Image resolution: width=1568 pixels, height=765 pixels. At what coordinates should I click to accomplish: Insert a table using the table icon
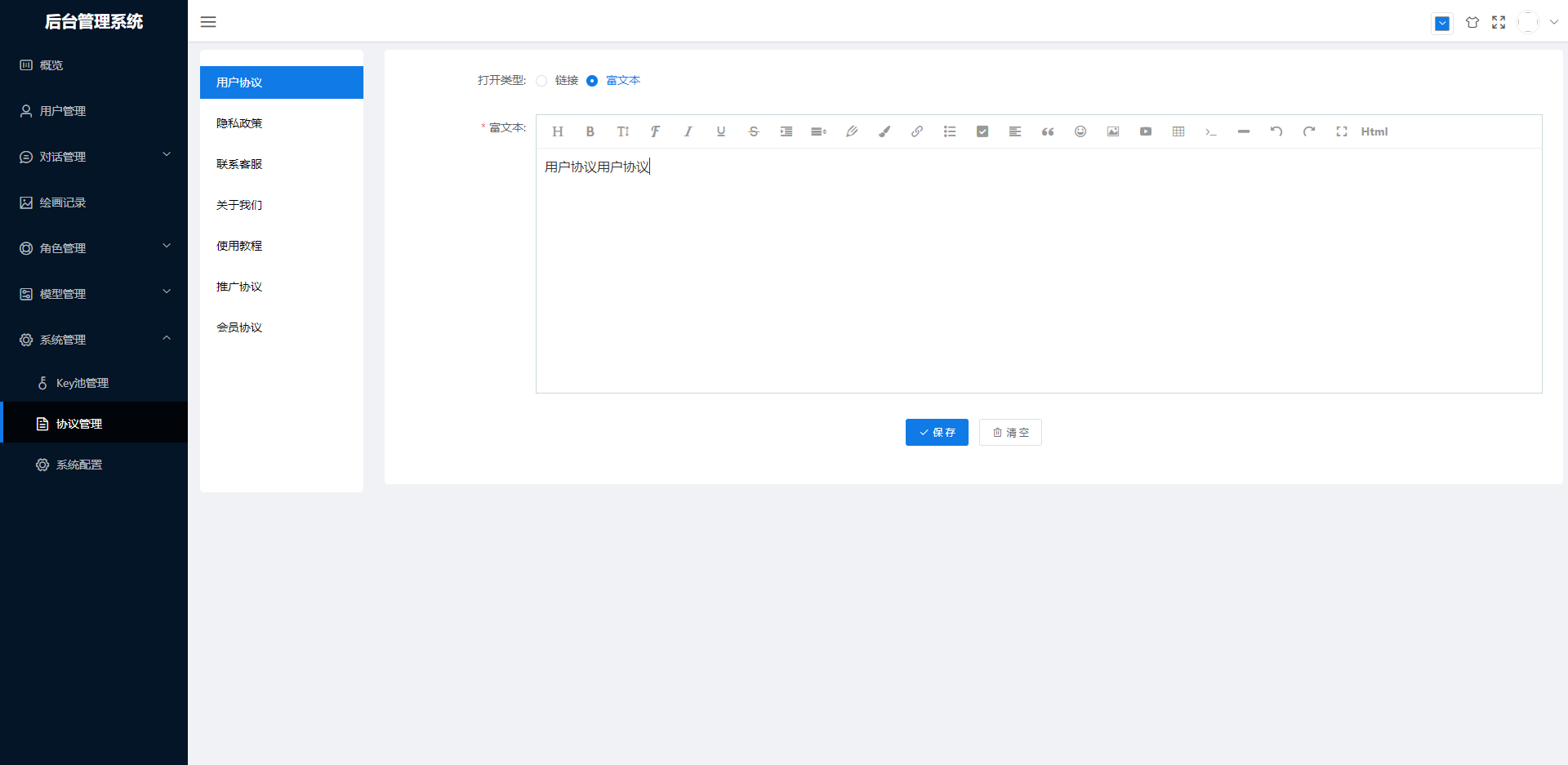(x=1178, y=131)
